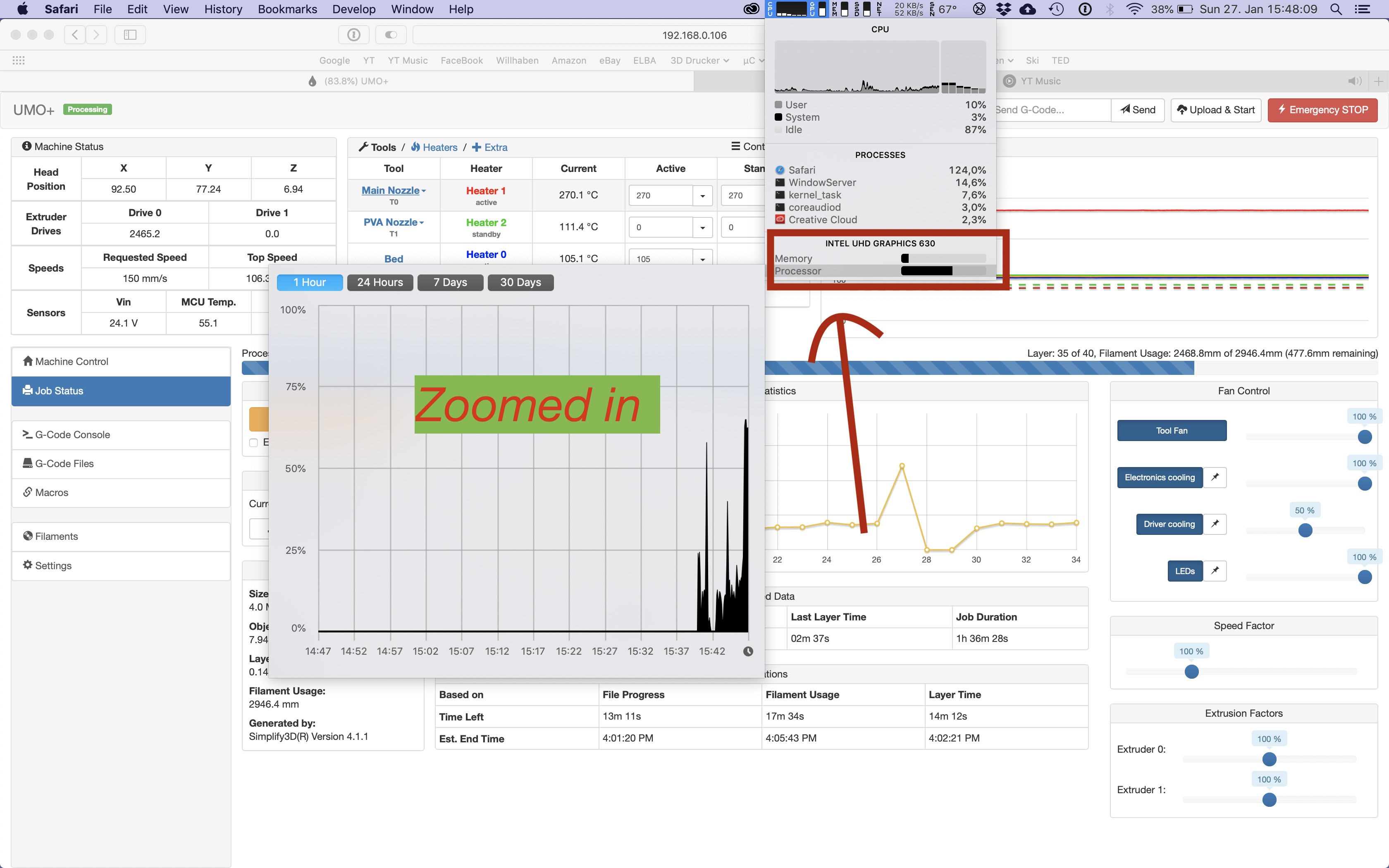The width and height of the screenshot is (1389, 868).
Task: Open the Wi-Fi menu bar icon
Action: pyautogui.click(x=1134, y=9)
